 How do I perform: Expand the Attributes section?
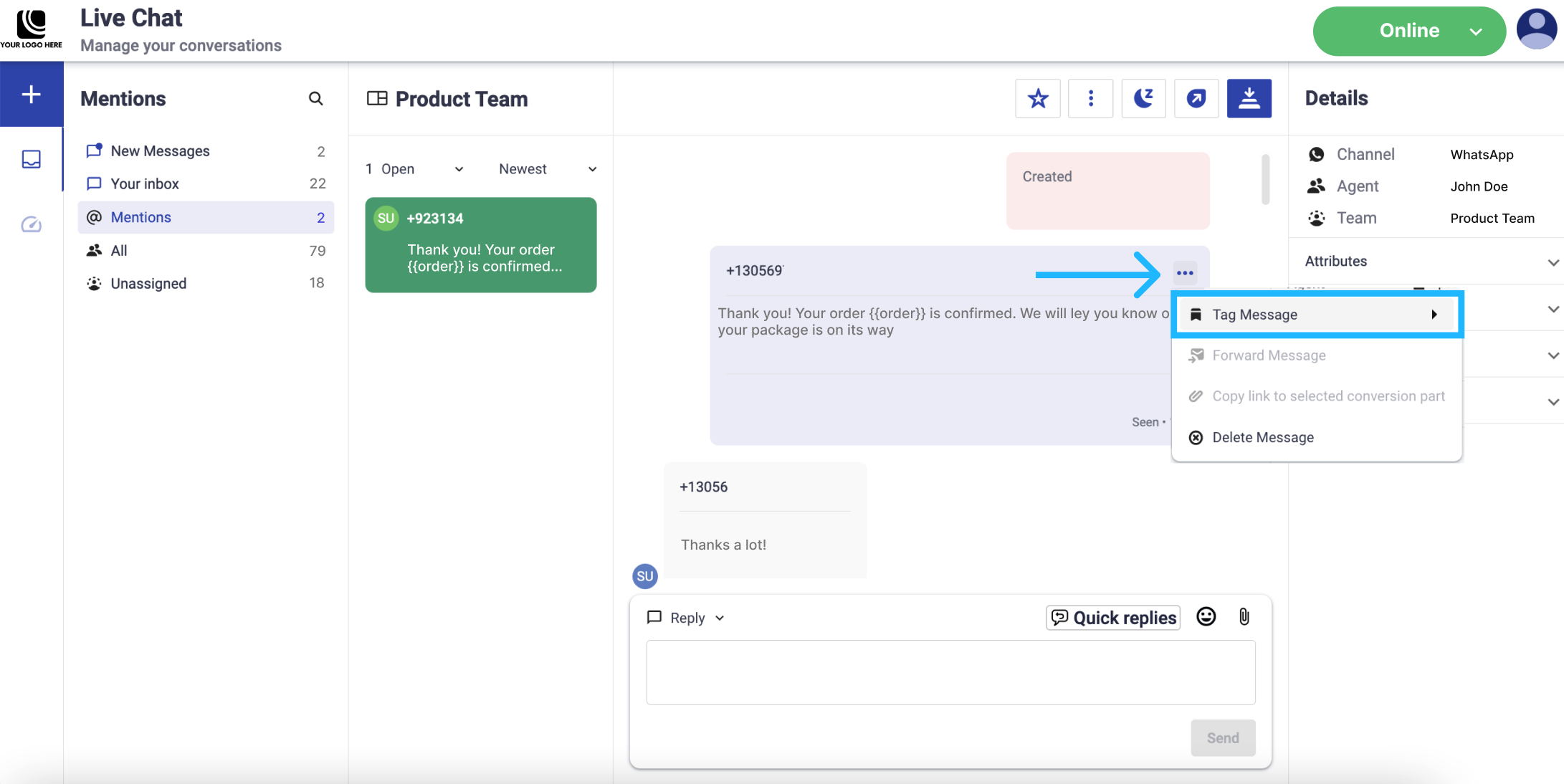point(1431,262)
